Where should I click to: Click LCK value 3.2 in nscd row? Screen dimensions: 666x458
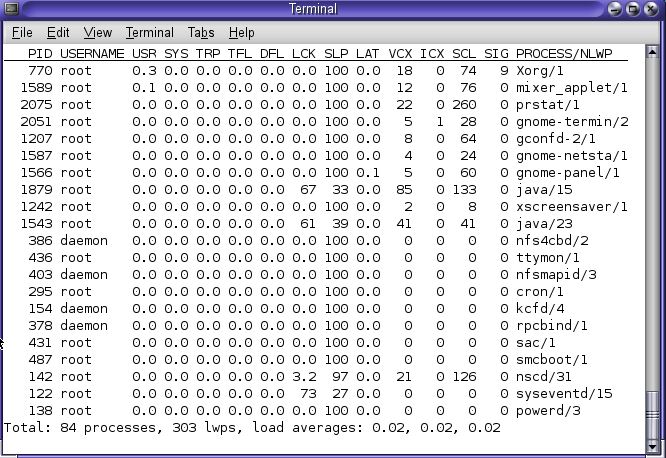[304, 376]
